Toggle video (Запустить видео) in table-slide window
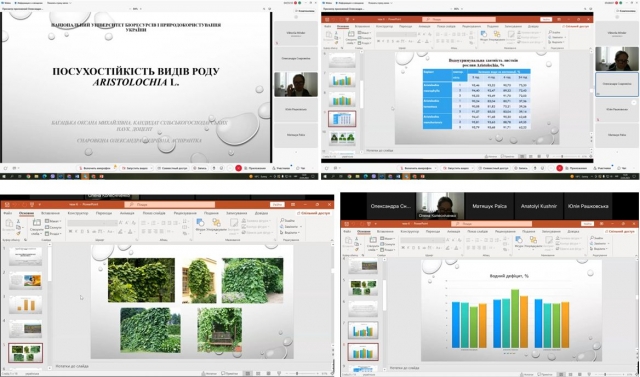This screenshot has width=640, height=377. (458, 168)
